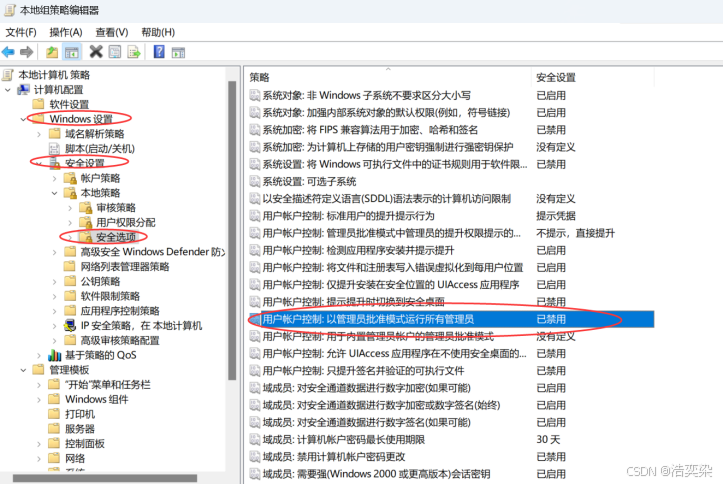723x484 pixels.
Task: Expand the 审核策略 node
Action: pos(70,208)
